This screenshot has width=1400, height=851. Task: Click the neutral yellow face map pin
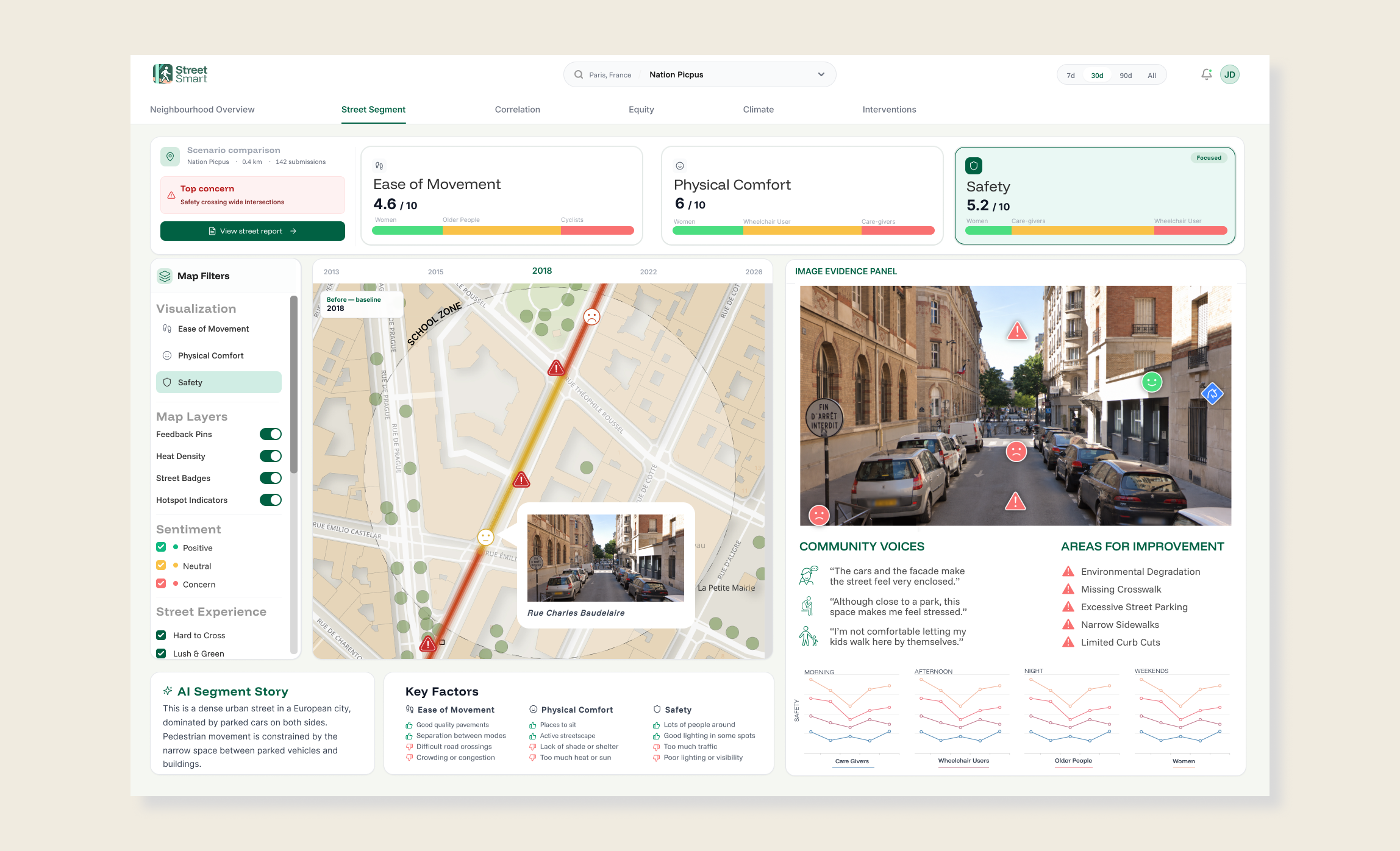[x=485, y=537]
